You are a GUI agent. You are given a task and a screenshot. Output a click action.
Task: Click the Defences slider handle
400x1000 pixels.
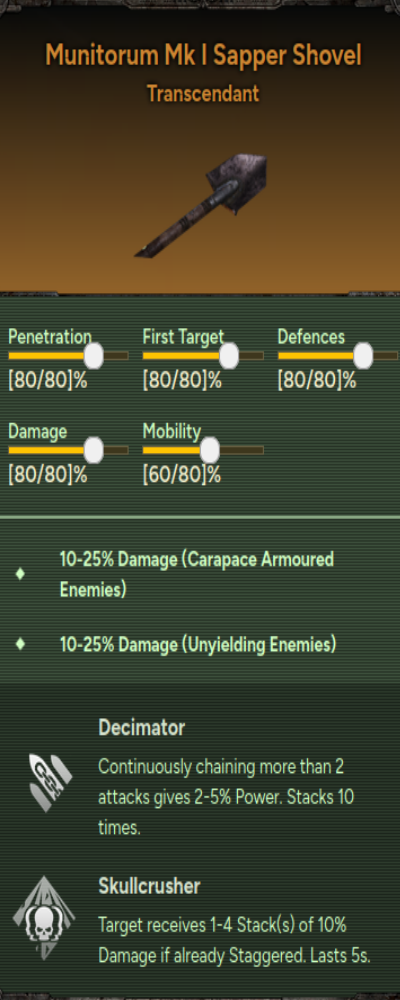tap(363, 355)
